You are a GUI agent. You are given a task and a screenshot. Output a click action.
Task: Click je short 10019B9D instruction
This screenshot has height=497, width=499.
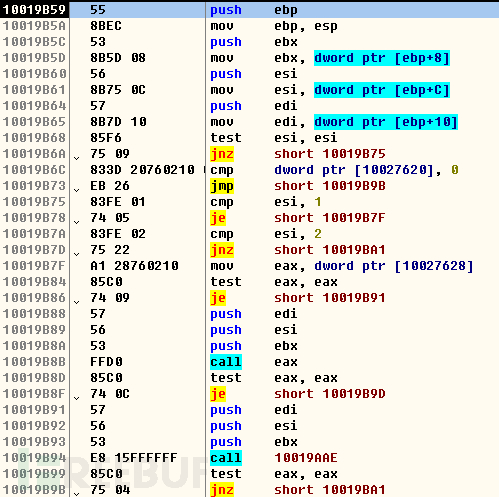coord(298,394)
